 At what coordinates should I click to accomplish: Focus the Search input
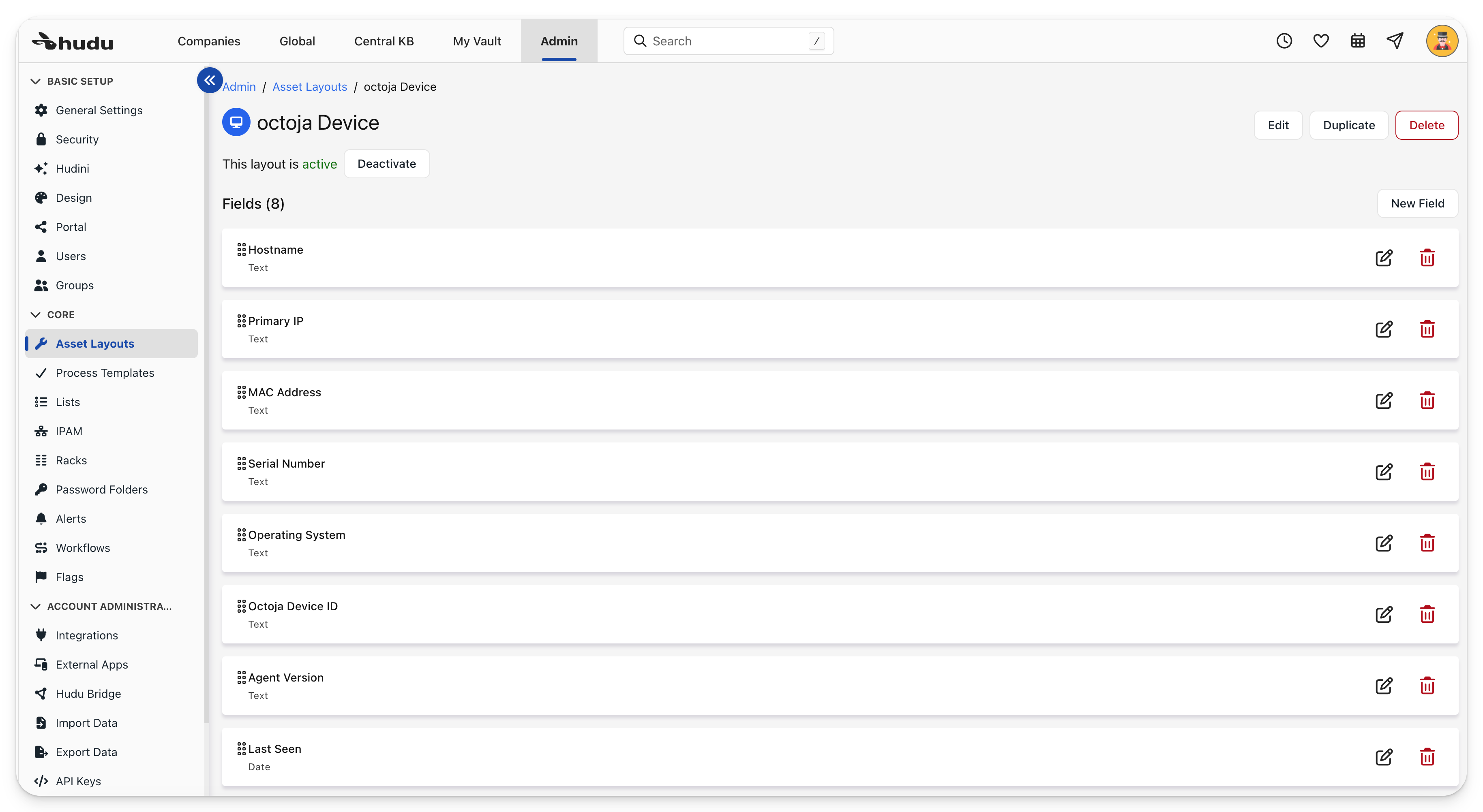728,41
